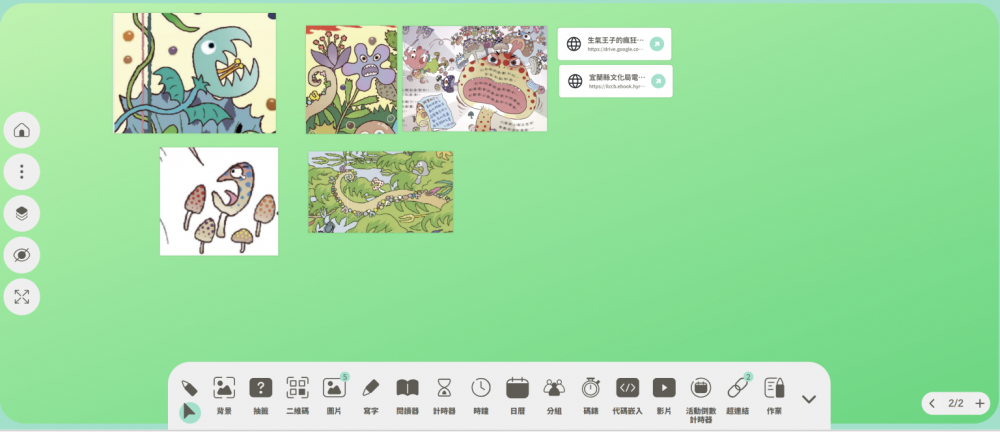The width and height of the screenshot is (1000, 432).
Task: Open the 分組 grouping tool
Action: 554,394
